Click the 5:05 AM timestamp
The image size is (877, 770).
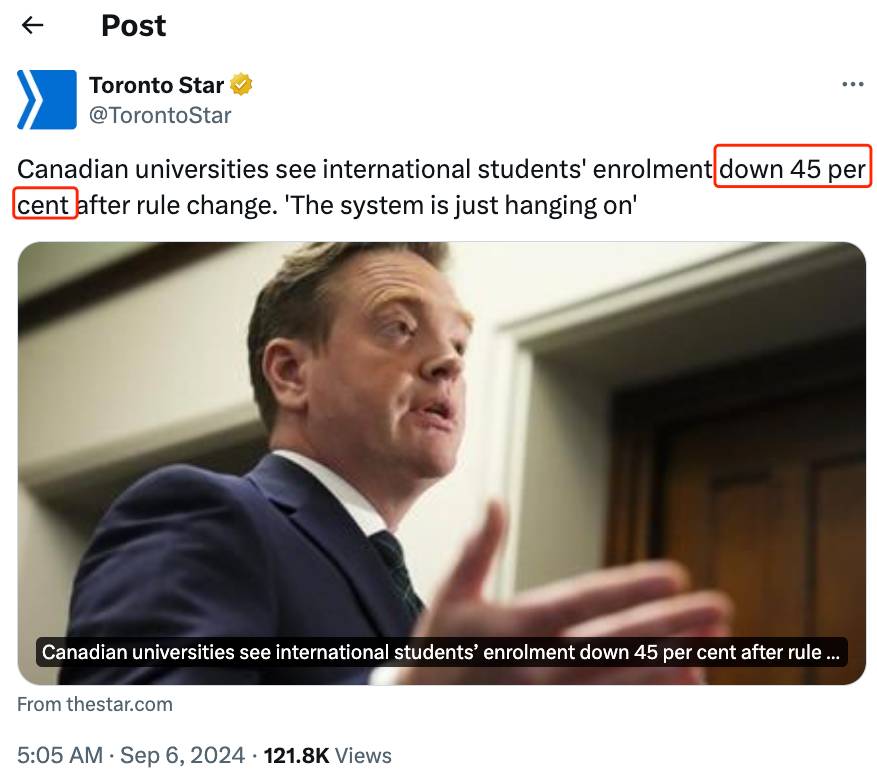(62, 755)
